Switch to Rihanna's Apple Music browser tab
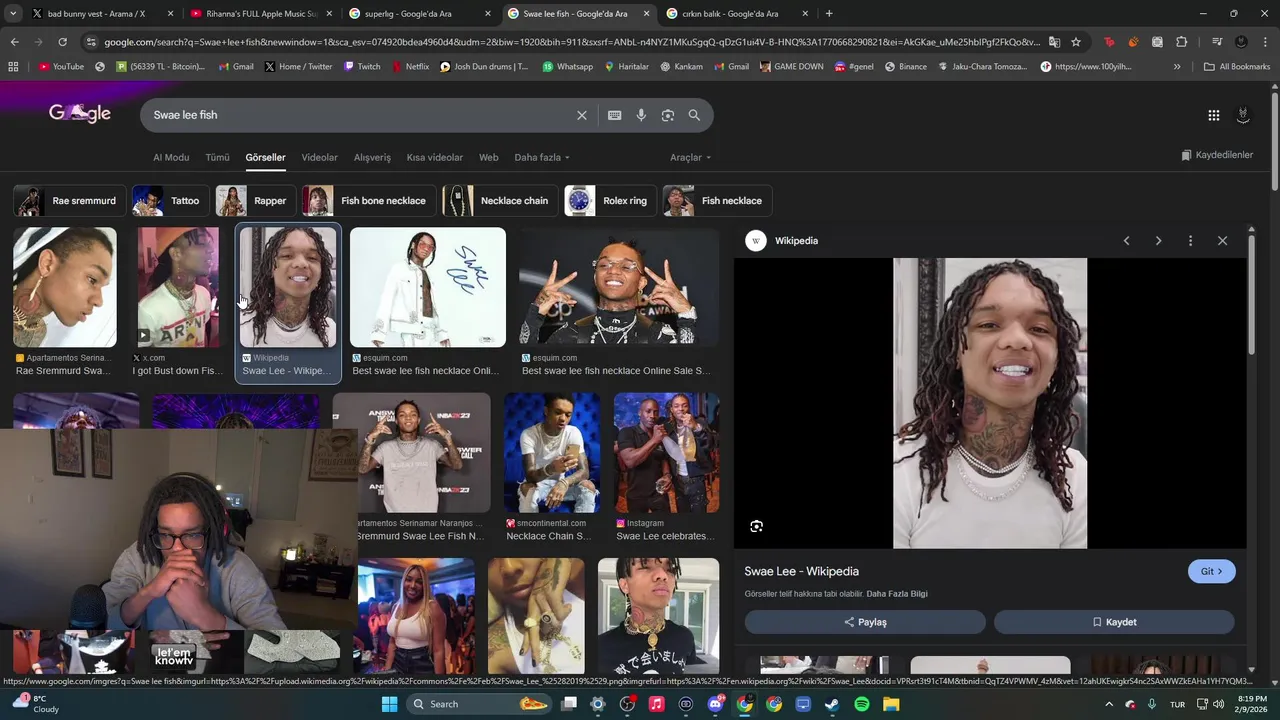1280x720 pixels. [260, 14]
